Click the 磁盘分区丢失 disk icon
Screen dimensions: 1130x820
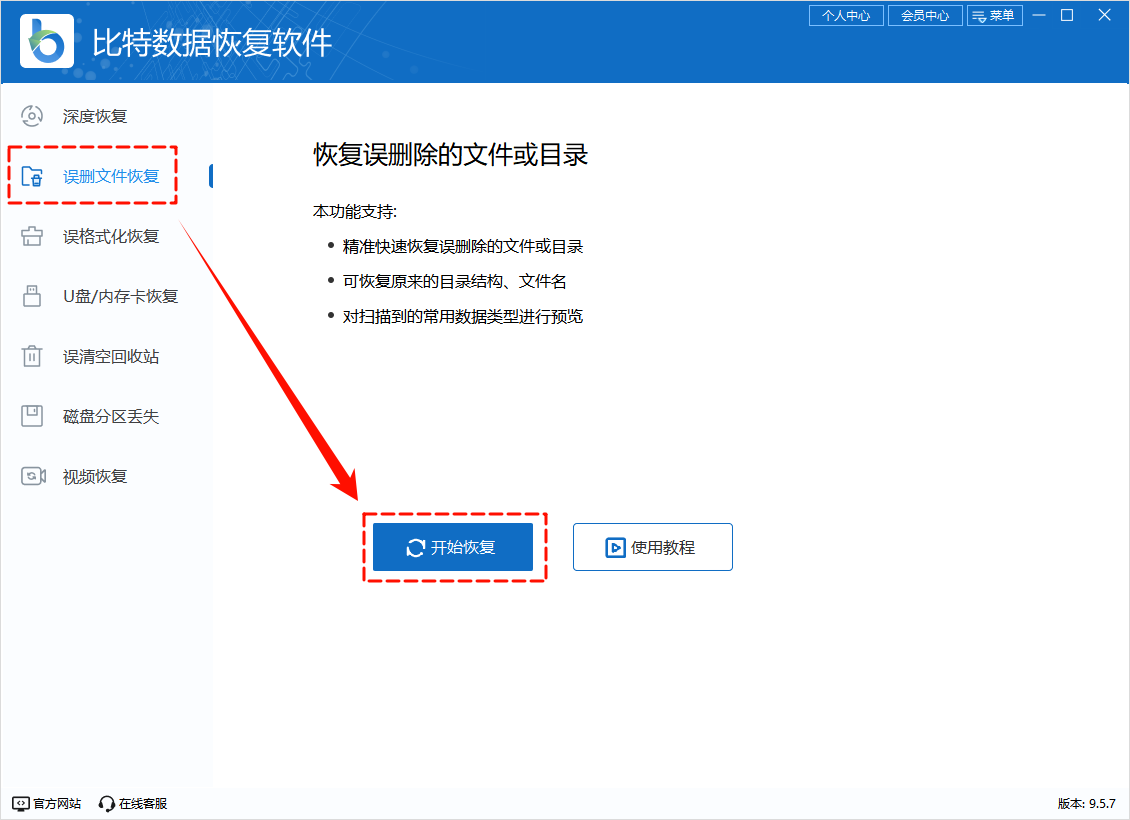pyautogui.click(x=32, y=416)
